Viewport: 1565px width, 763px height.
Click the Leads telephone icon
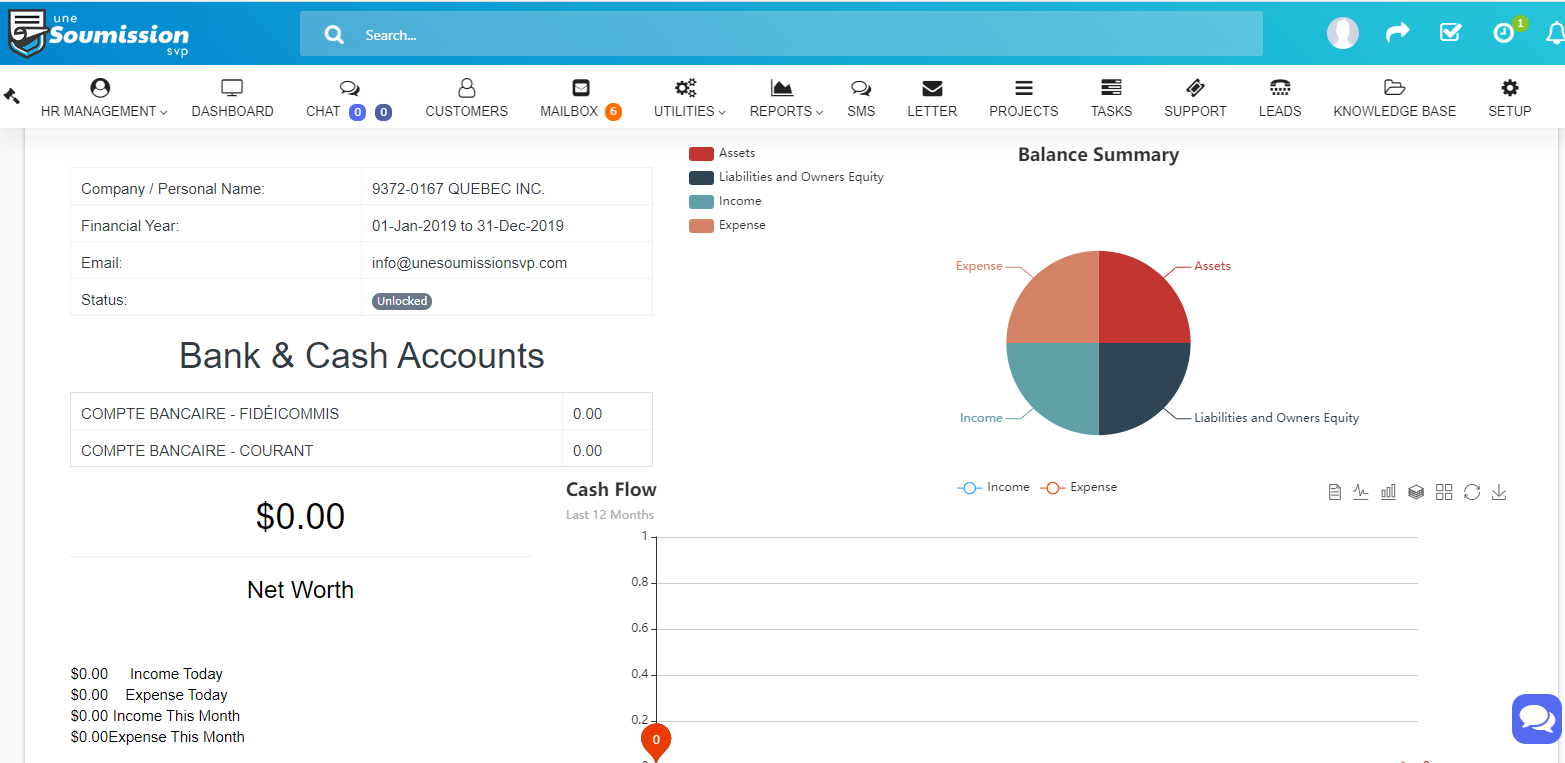[1280, 88]
